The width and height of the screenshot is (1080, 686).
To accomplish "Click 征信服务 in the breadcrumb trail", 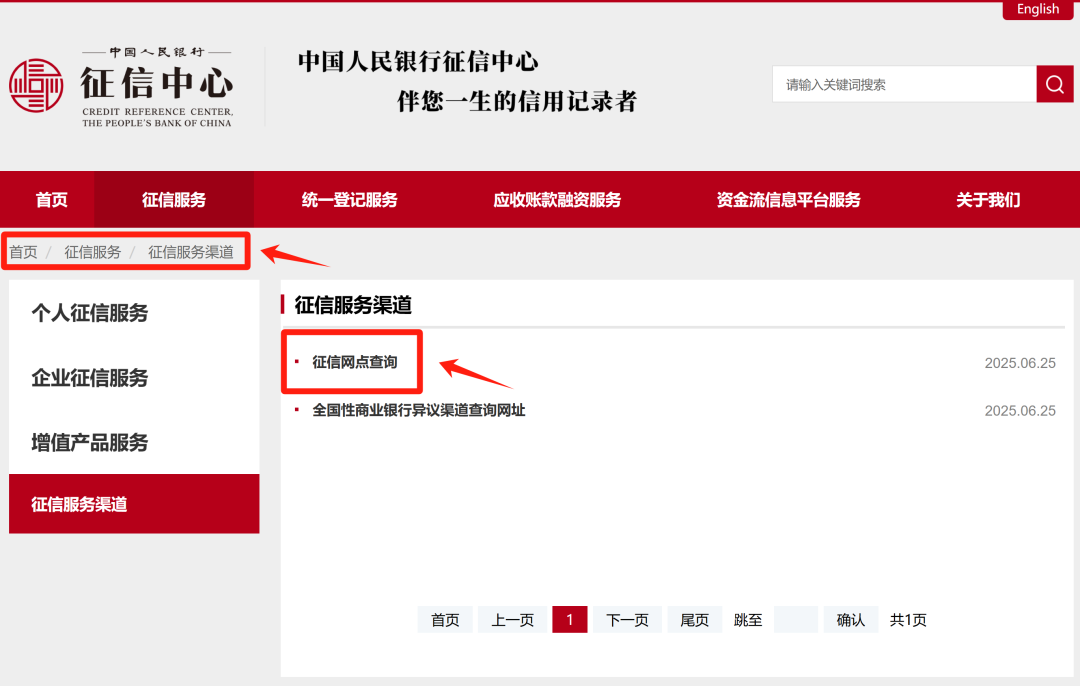I will pos(92,251).
